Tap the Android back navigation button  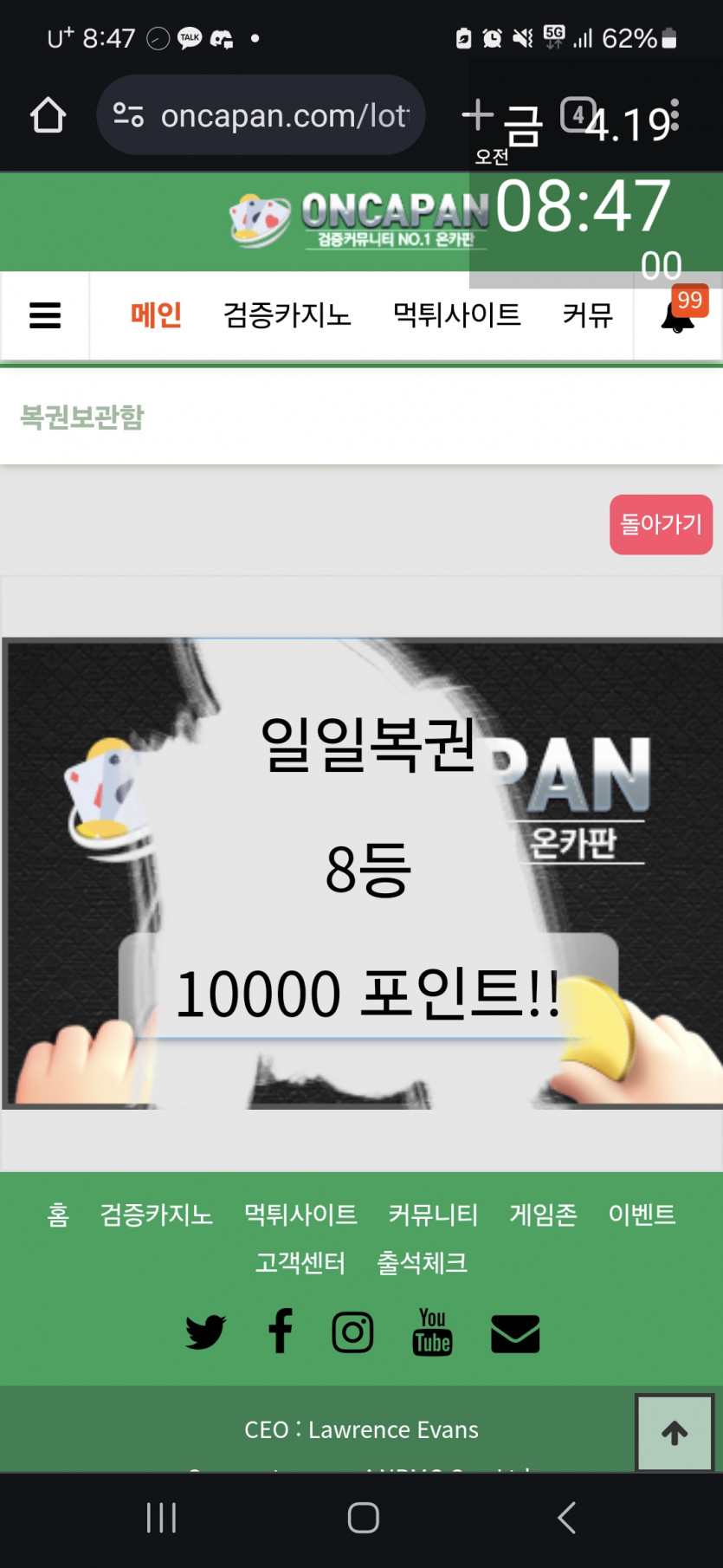(x=566, y=1518)
